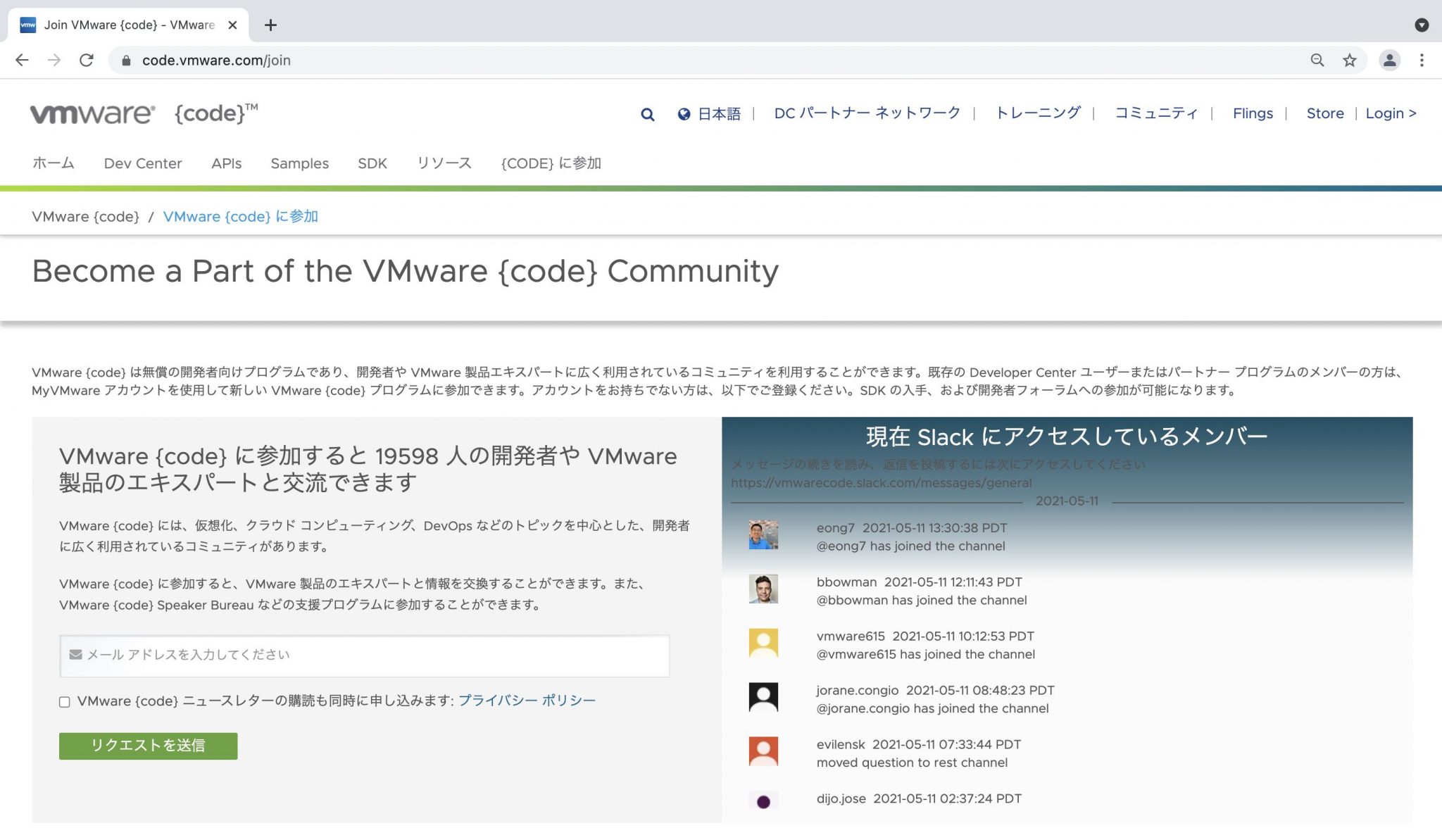
Task: Click the globe language icon
Action: point(684,114)
